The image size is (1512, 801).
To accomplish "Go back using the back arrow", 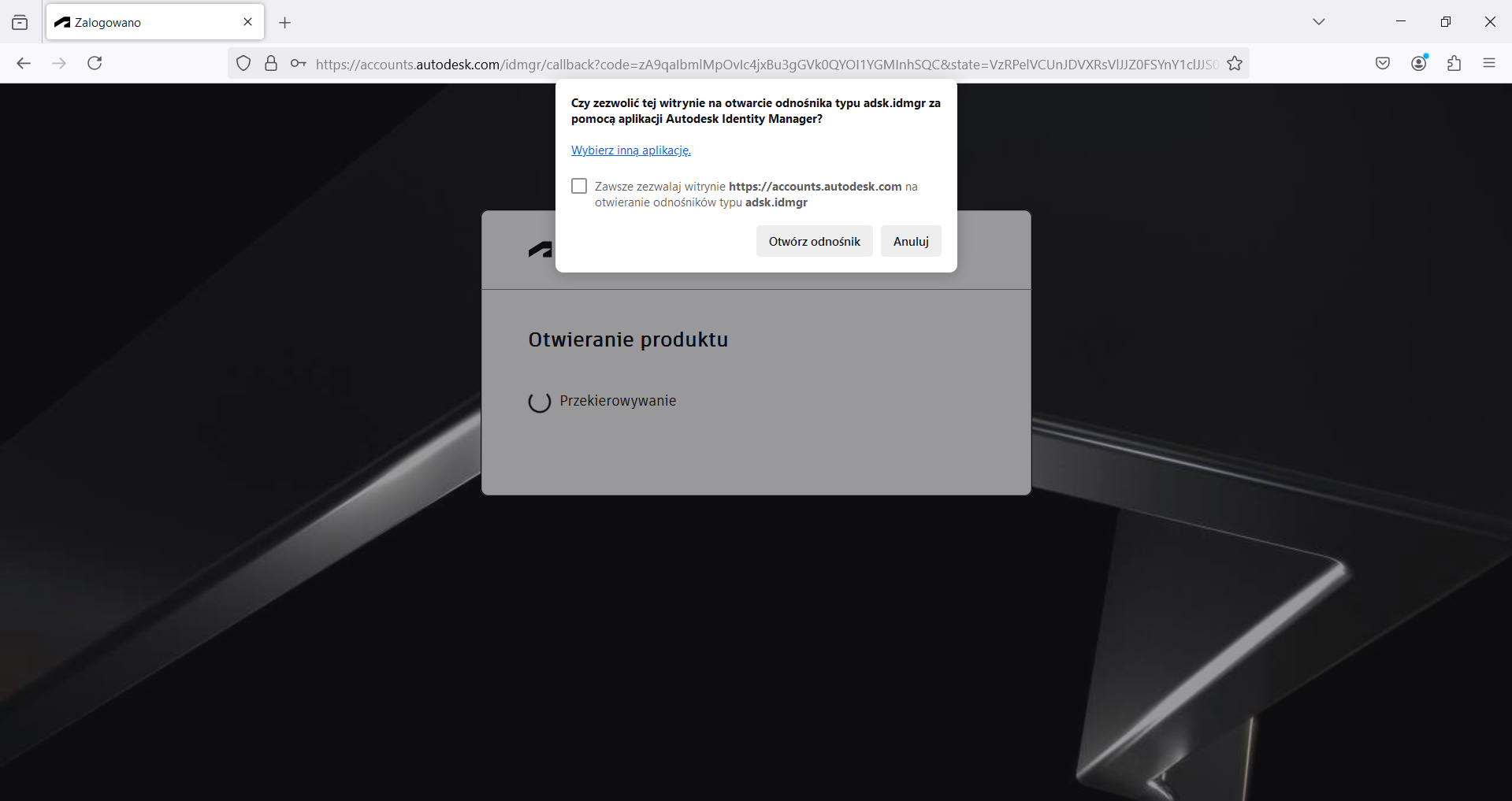I will 24,64.
